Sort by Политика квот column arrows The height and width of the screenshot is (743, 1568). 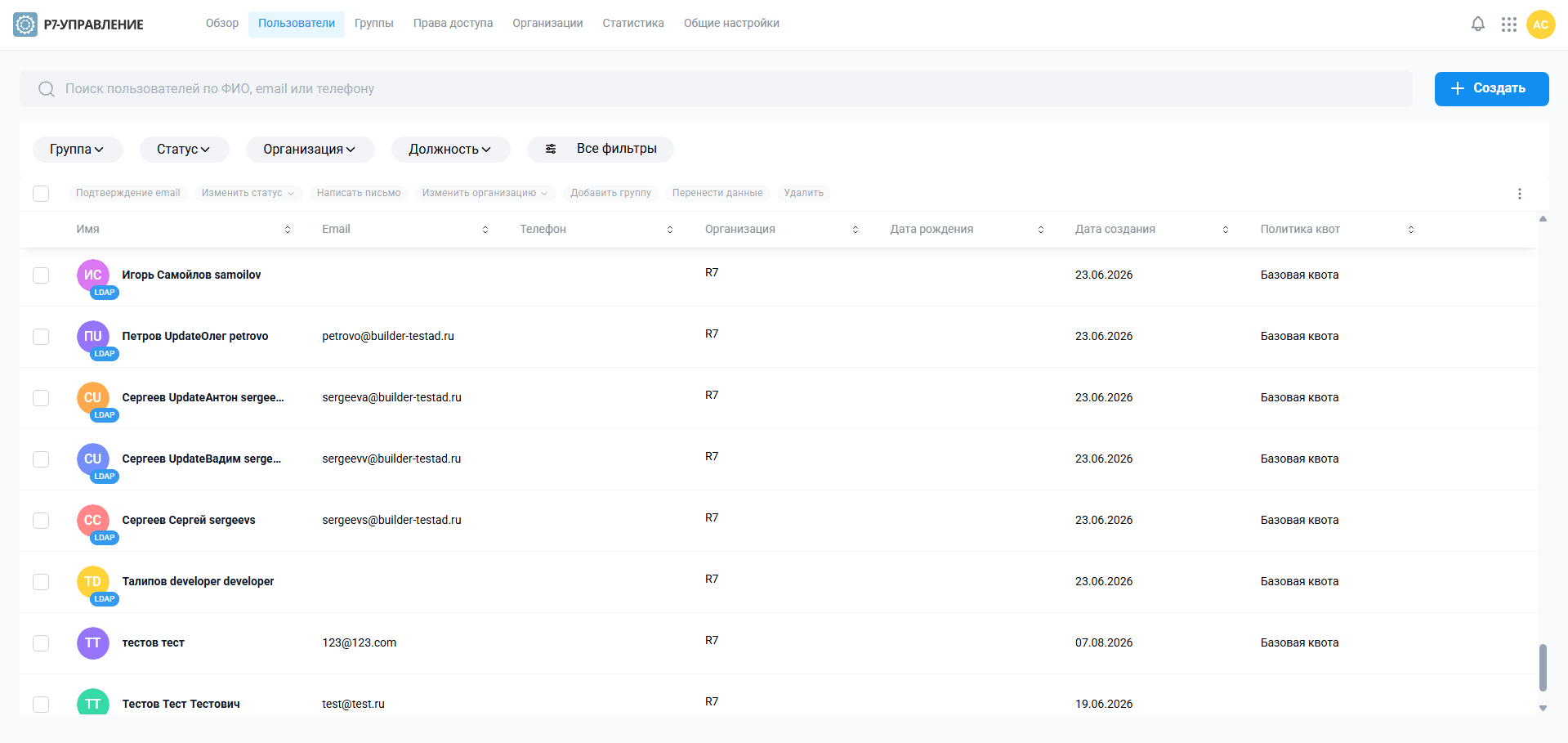pos(1411,230)
